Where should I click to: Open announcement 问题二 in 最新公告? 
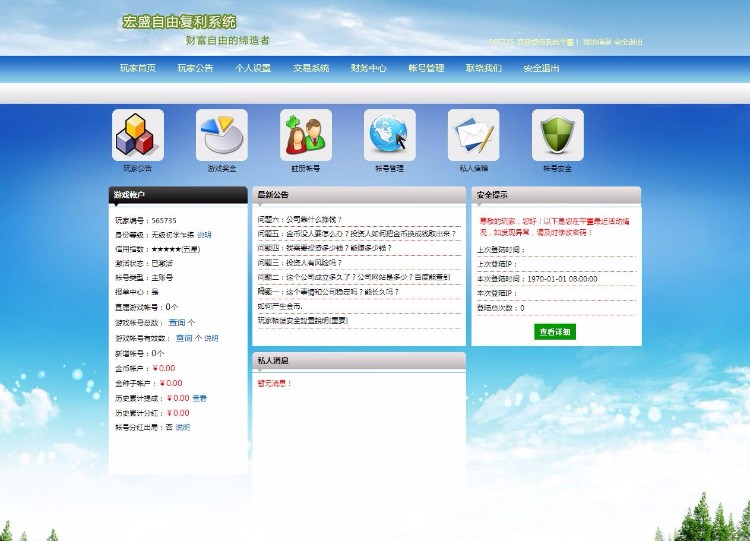[353, 277]
